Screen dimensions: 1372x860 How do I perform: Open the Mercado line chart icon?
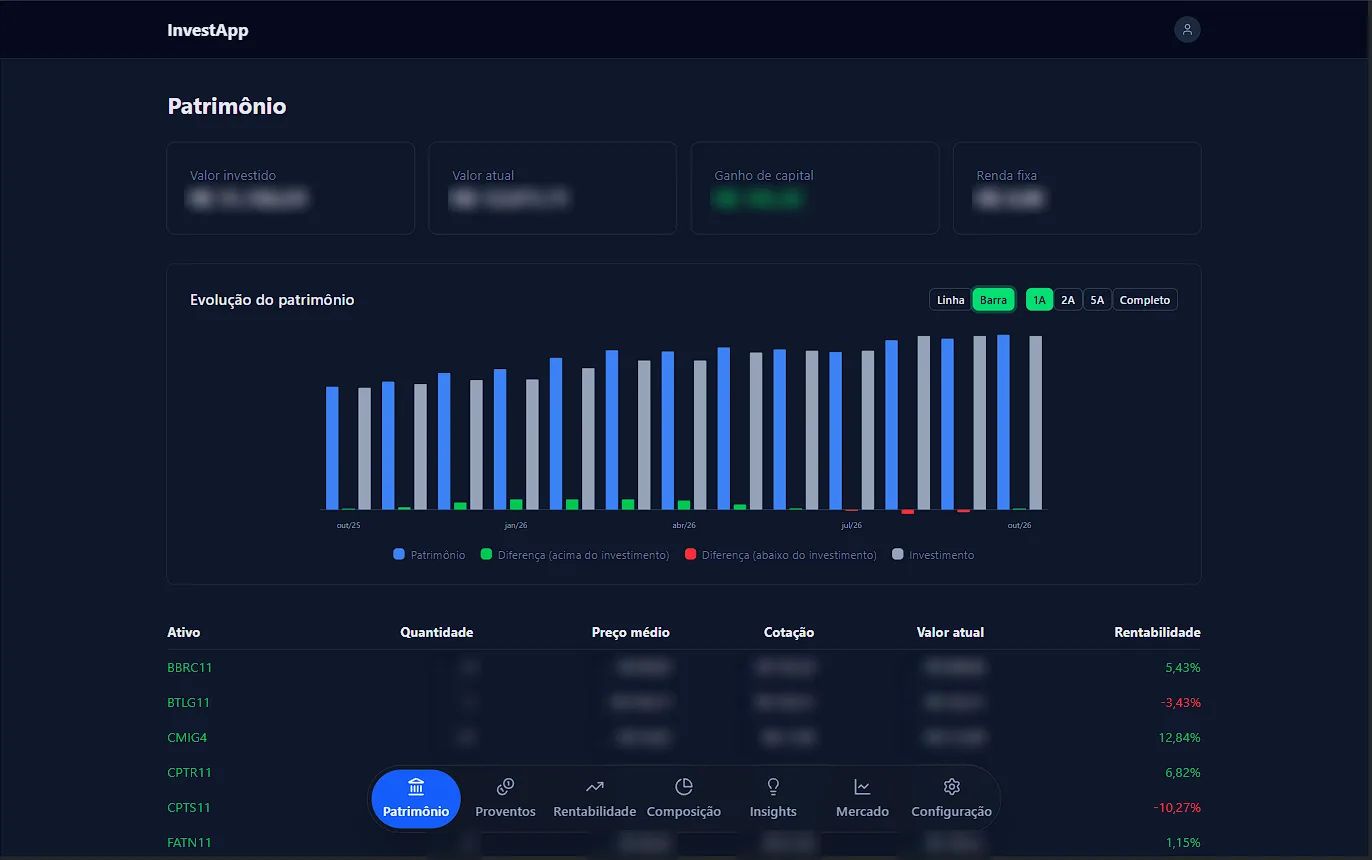coord(862,786)
